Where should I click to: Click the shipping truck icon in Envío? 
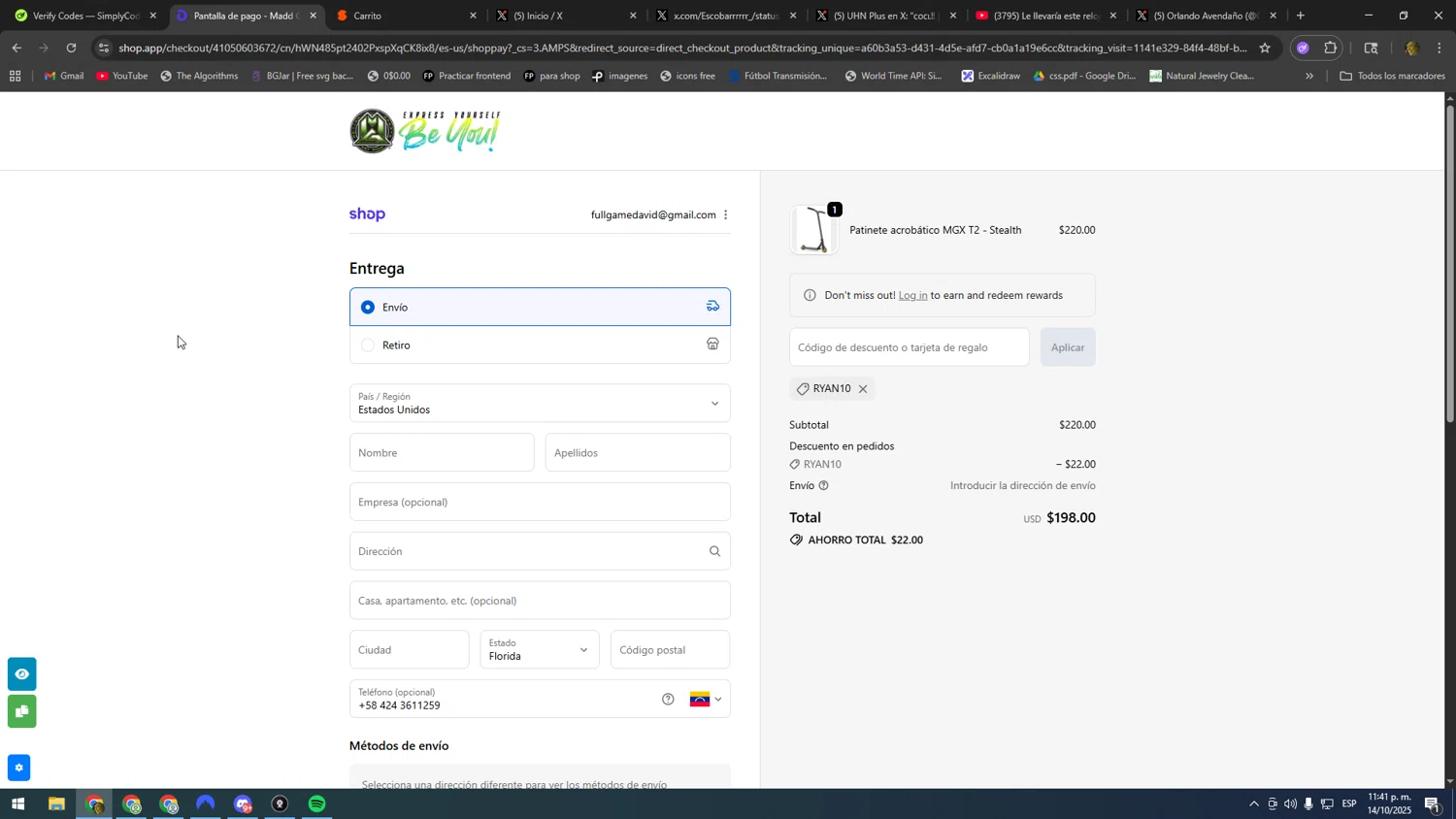pos(712,307)
